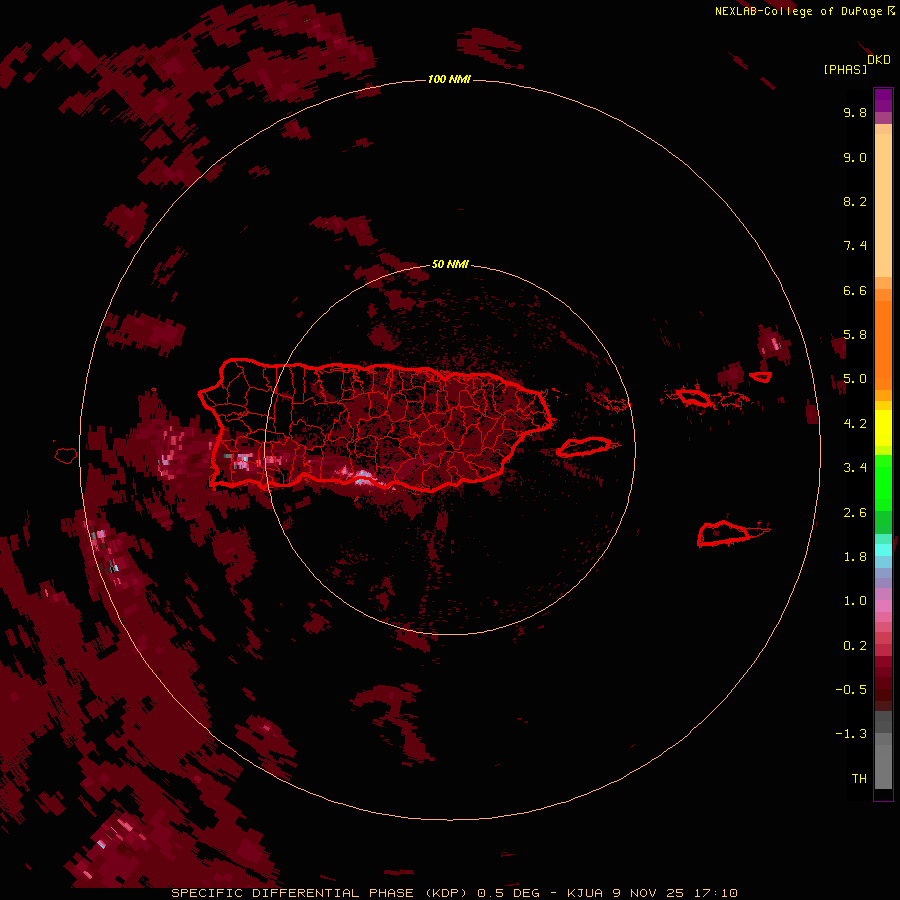The image size is (900, 900).
Task: Click the 0.2 color scale value
Action: (x=855, y=646)
